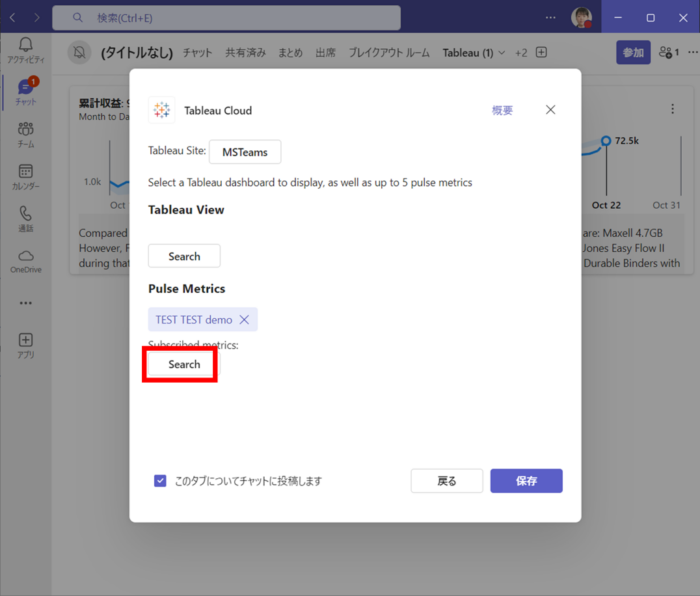Close the Tableau Cloud dialog
The width and height of the screenshot is (700, 596).
pyautogui.click(x=550, y=110)
